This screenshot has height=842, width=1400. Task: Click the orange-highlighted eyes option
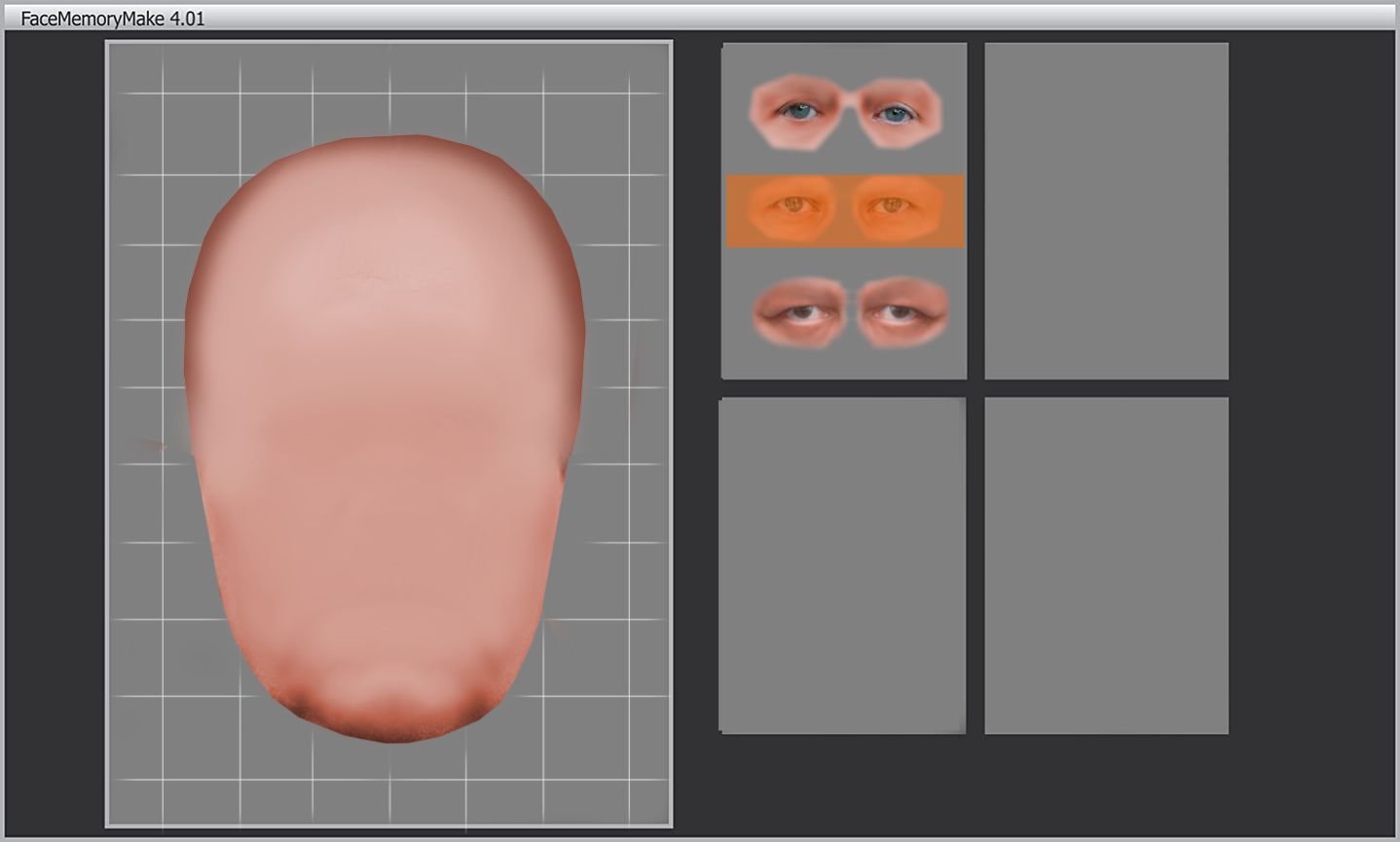[845, 210]
